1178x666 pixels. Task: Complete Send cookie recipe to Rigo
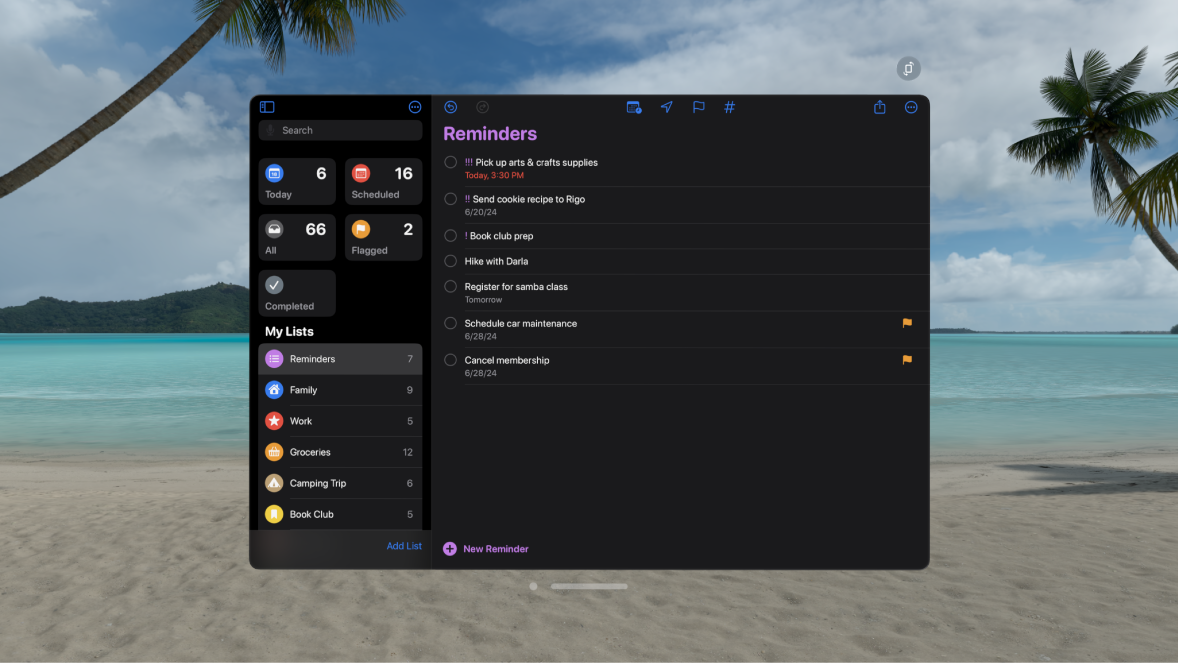[x=451, y=199]
